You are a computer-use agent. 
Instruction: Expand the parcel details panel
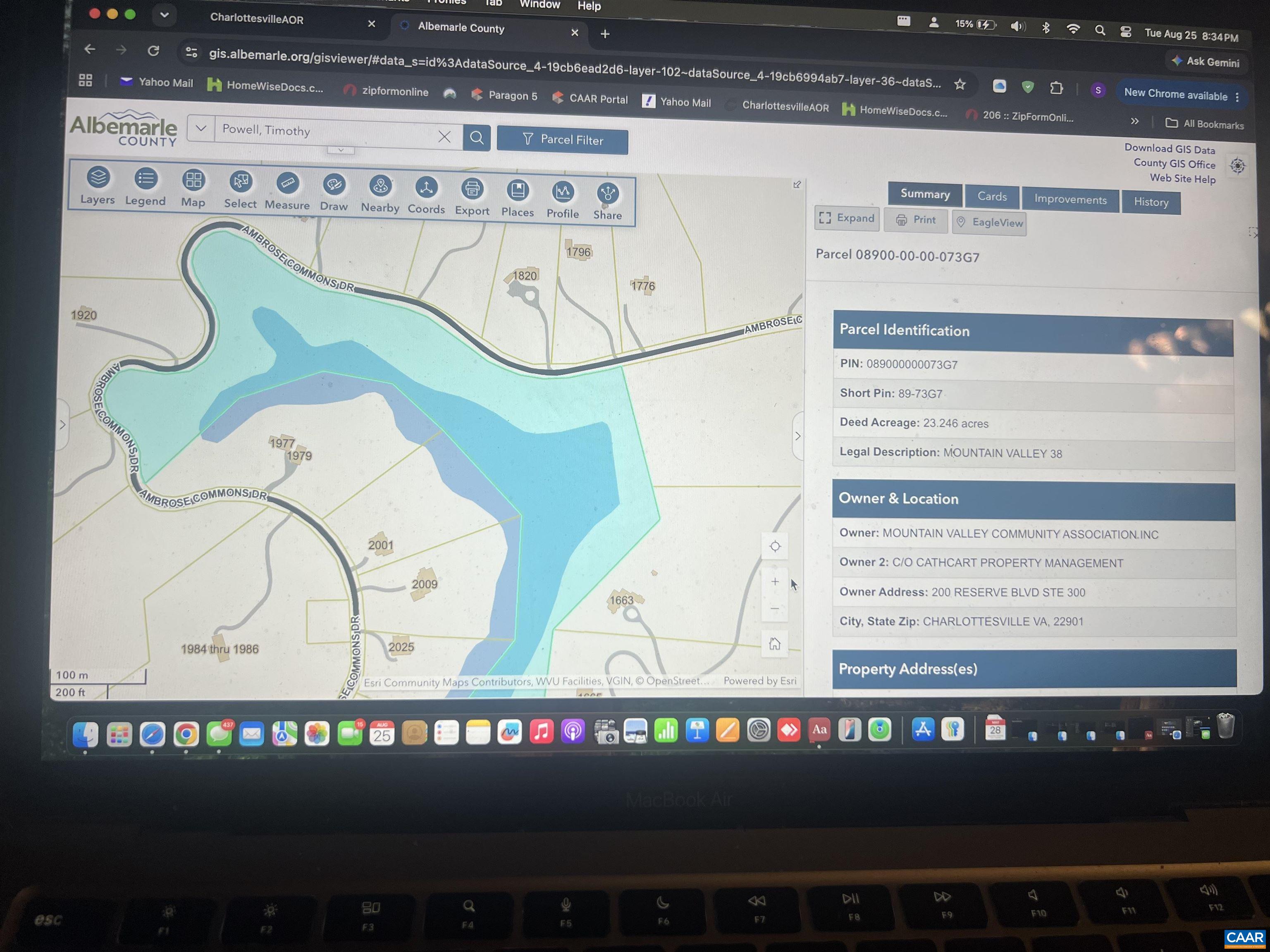point(847,218)
